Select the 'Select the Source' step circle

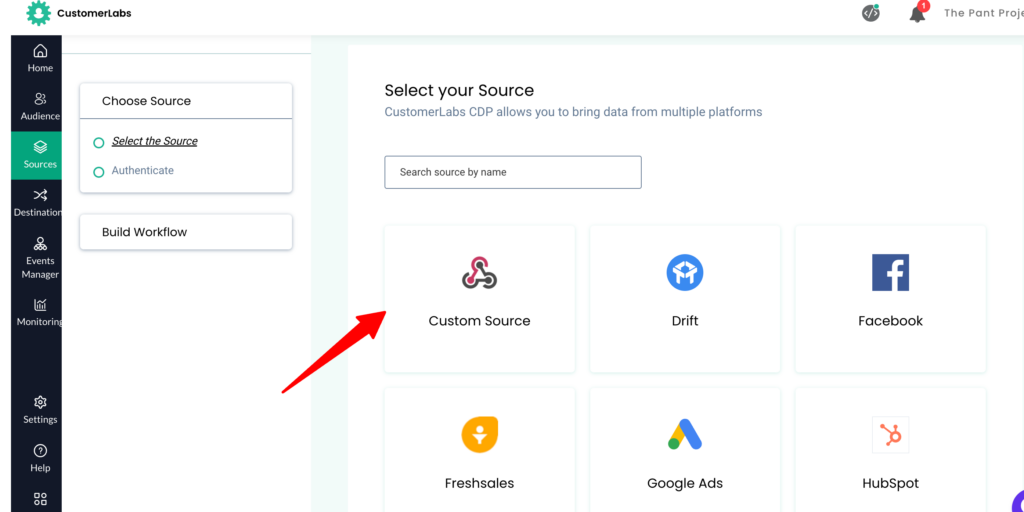coord(99,142)
